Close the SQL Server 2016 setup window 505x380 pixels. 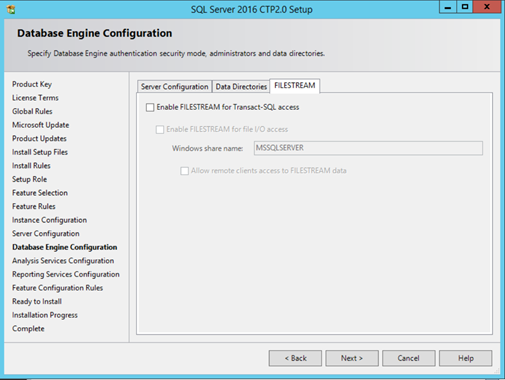coord(487,7)
